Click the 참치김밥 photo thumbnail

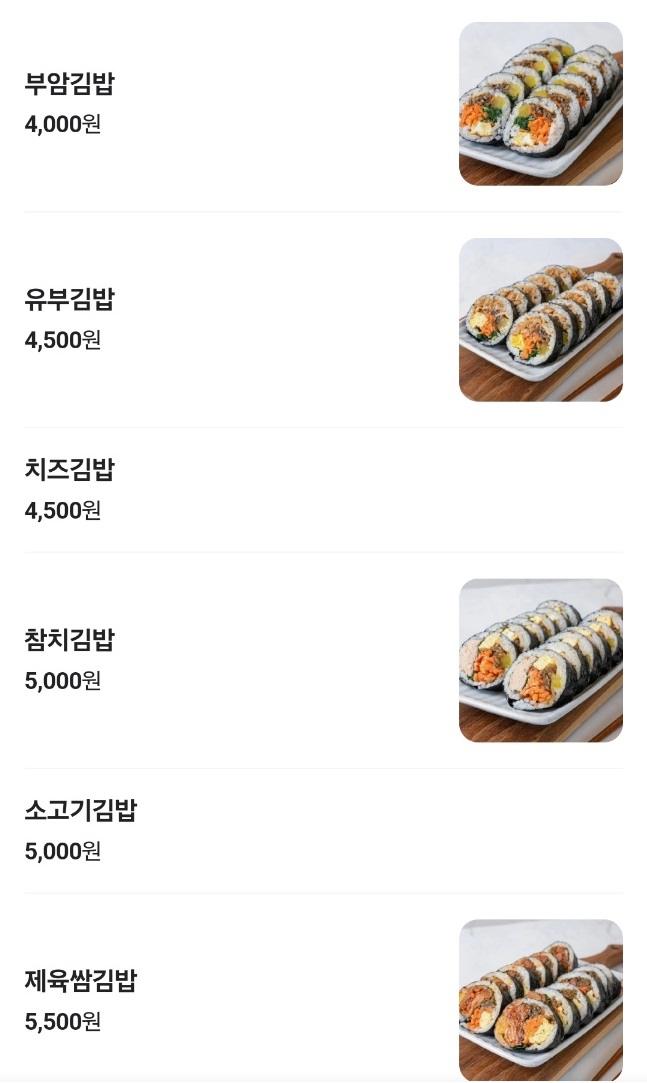(x=541, y=659)
